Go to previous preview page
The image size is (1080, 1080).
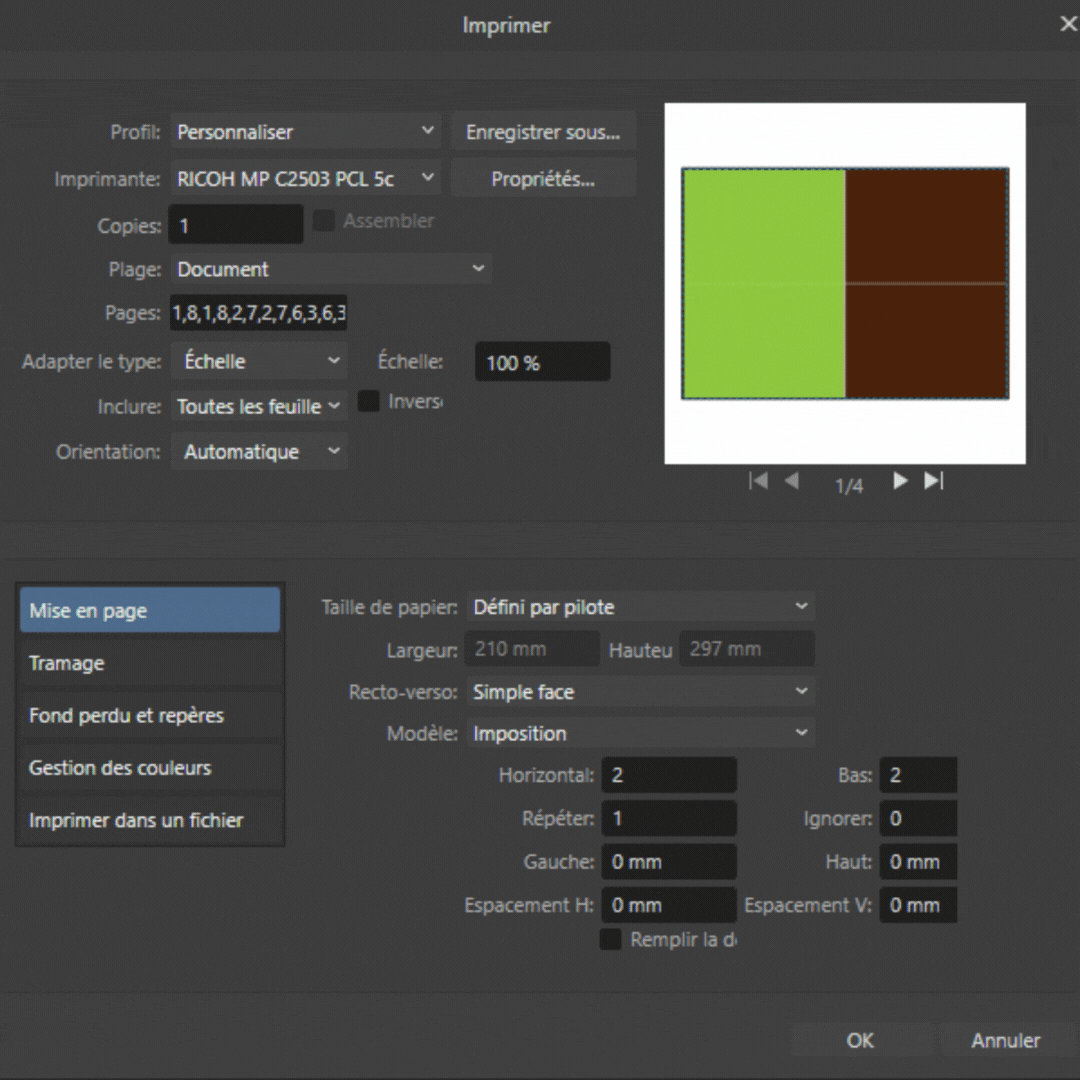[x=792, y=481]
